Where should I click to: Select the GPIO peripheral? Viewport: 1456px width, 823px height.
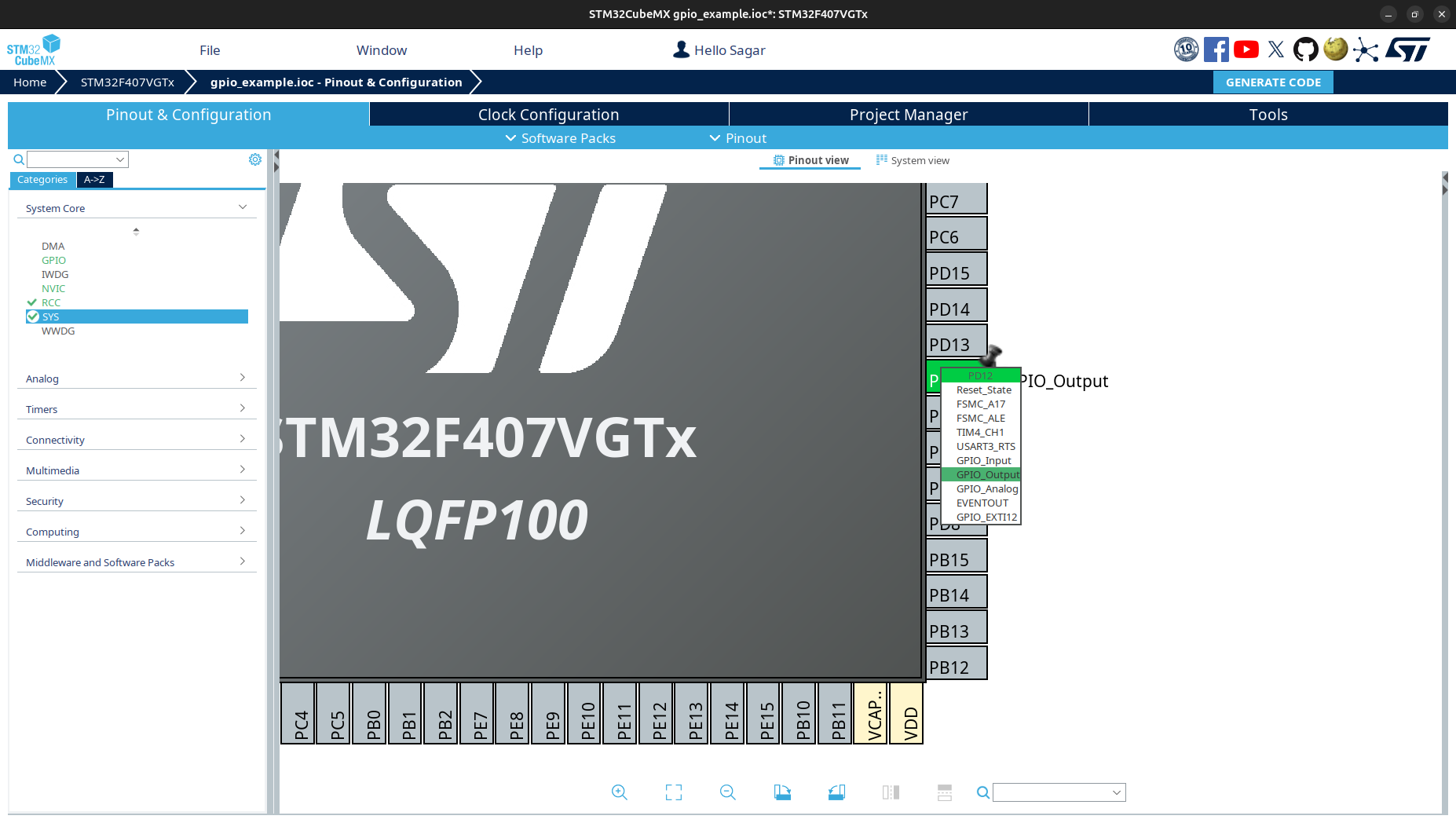coord(53,260)
